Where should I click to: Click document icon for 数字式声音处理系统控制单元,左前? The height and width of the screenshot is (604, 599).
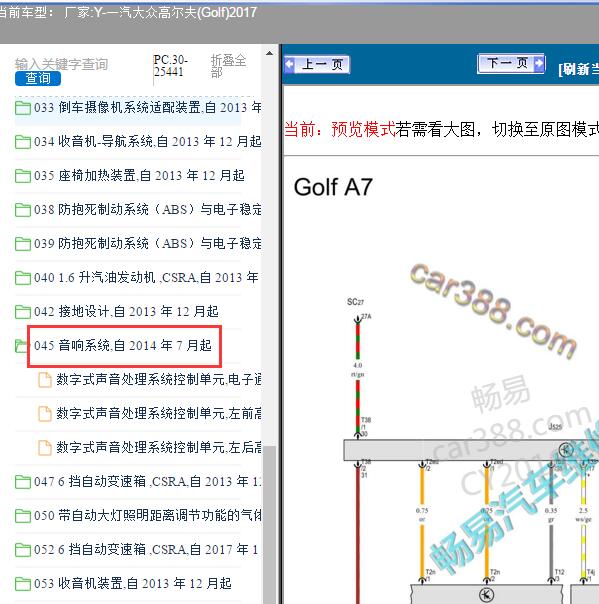45,414
